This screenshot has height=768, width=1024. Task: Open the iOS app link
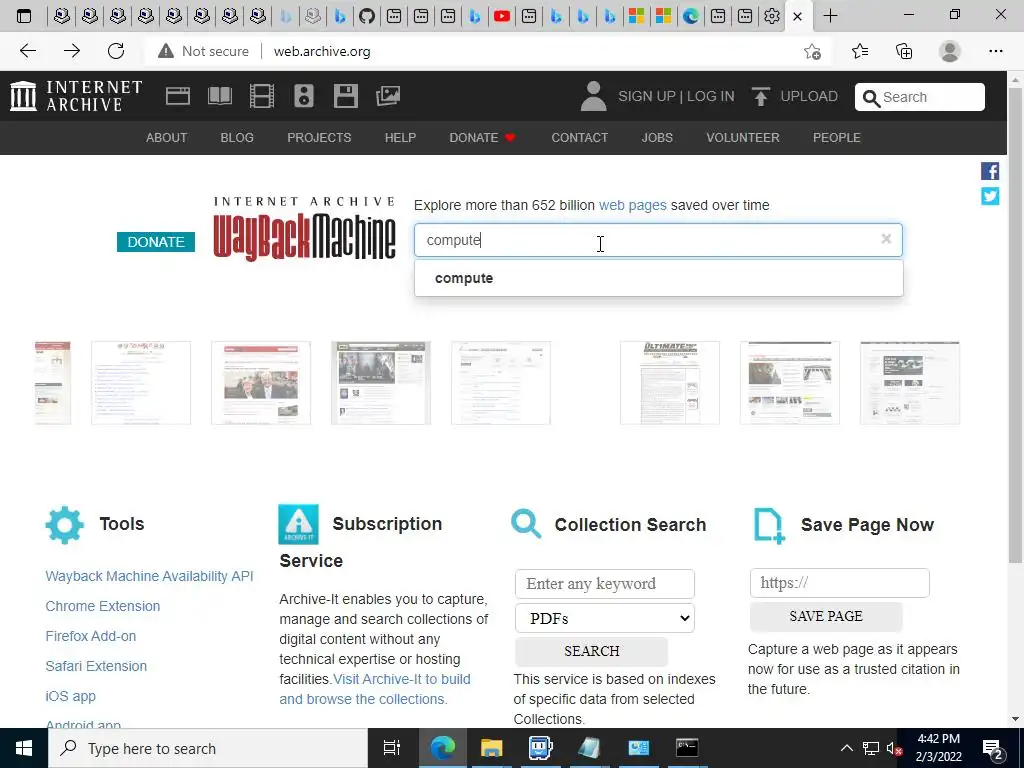click(x=71, y=696)
